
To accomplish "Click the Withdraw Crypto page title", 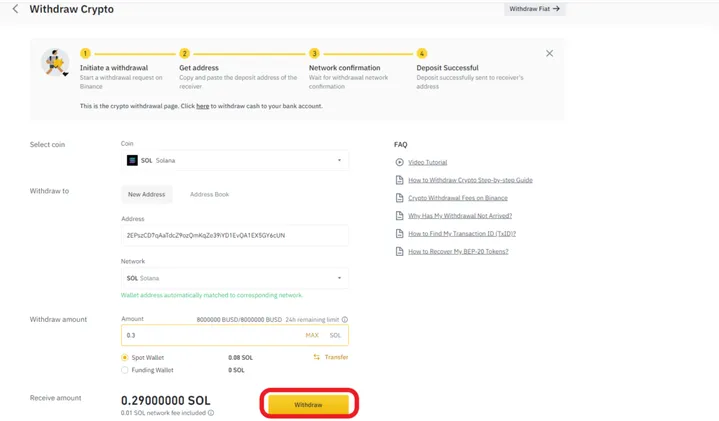I will [x=72, y=9].
